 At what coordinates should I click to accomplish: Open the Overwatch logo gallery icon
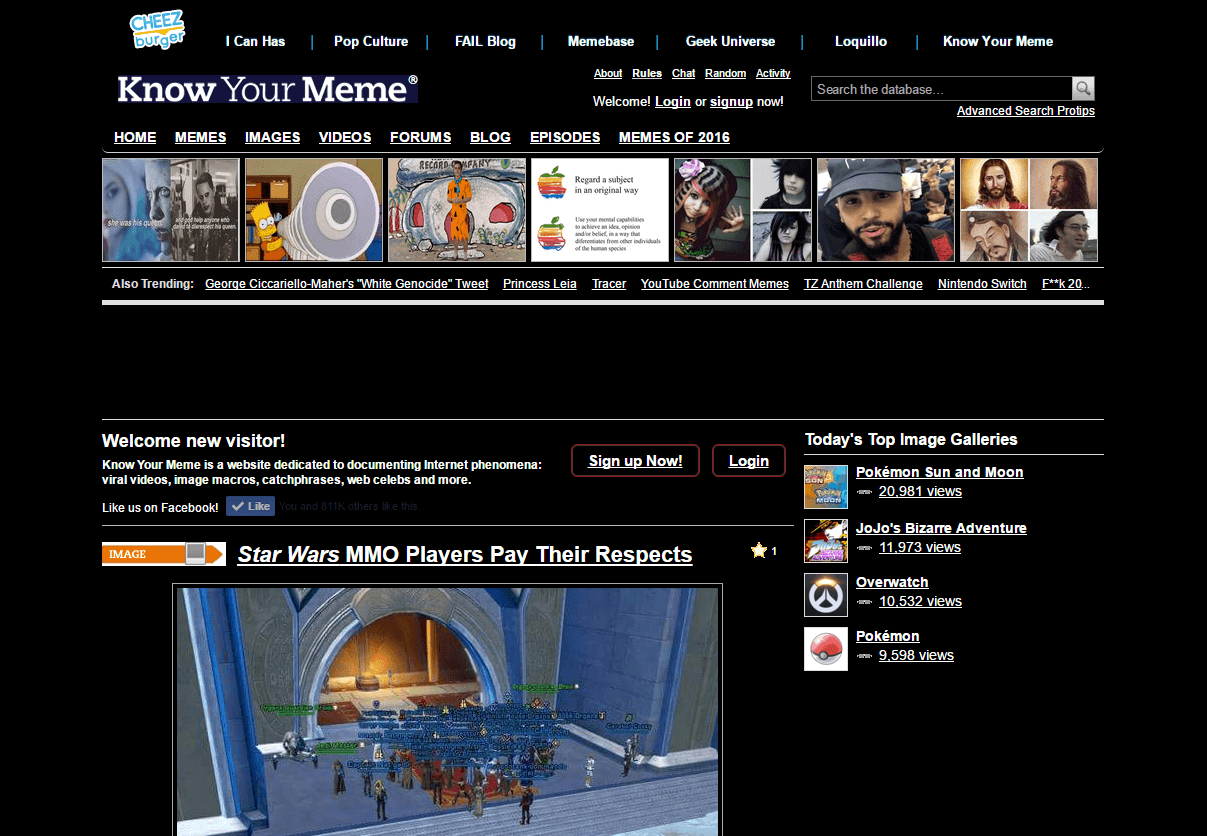pyautogui.click(x=826, y=595)
